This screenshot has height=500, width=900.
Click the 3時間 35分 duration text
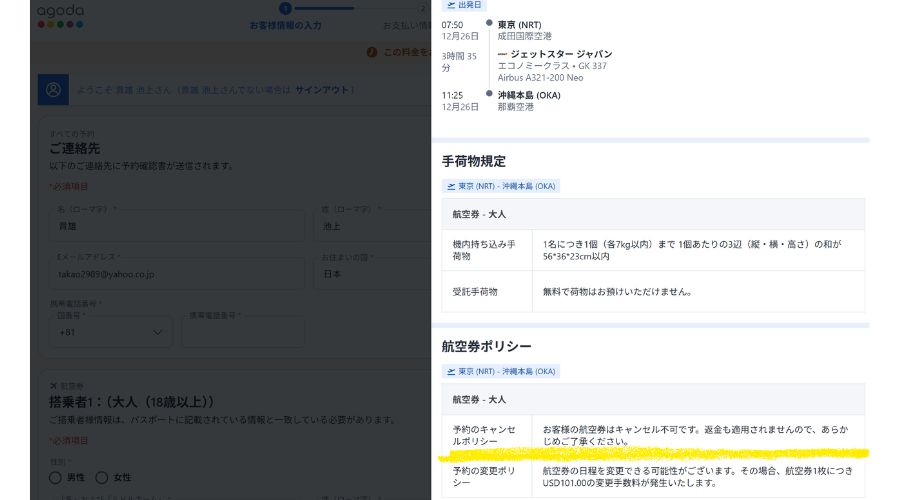pyautogui.click(x=459, y=62)
